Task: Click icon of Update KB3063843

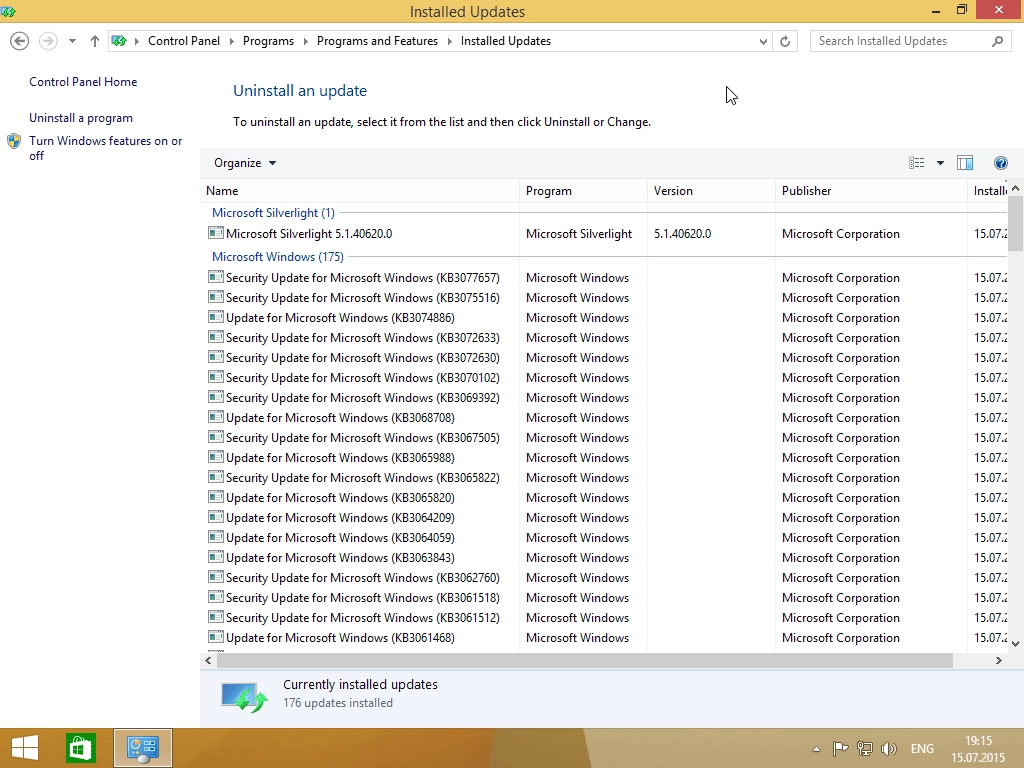Action: 216,557
